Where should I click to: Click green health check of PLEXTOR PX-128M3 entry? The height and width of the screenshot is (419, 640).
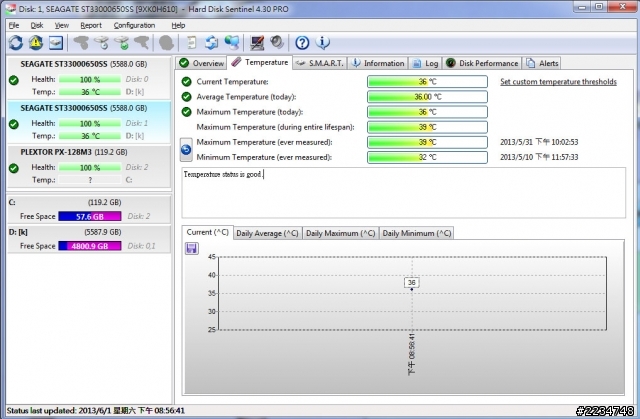[14, 168]
